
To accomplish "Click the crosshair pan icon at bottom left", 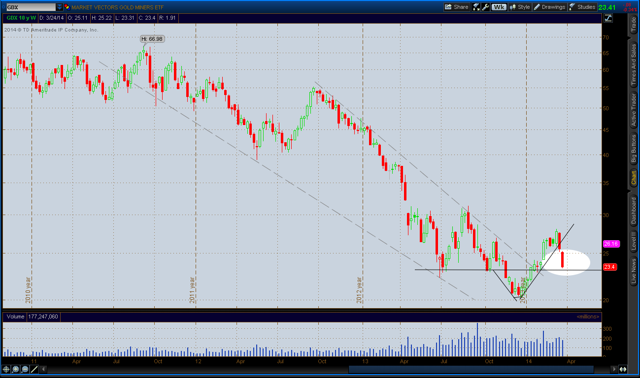I will point(6,369).
